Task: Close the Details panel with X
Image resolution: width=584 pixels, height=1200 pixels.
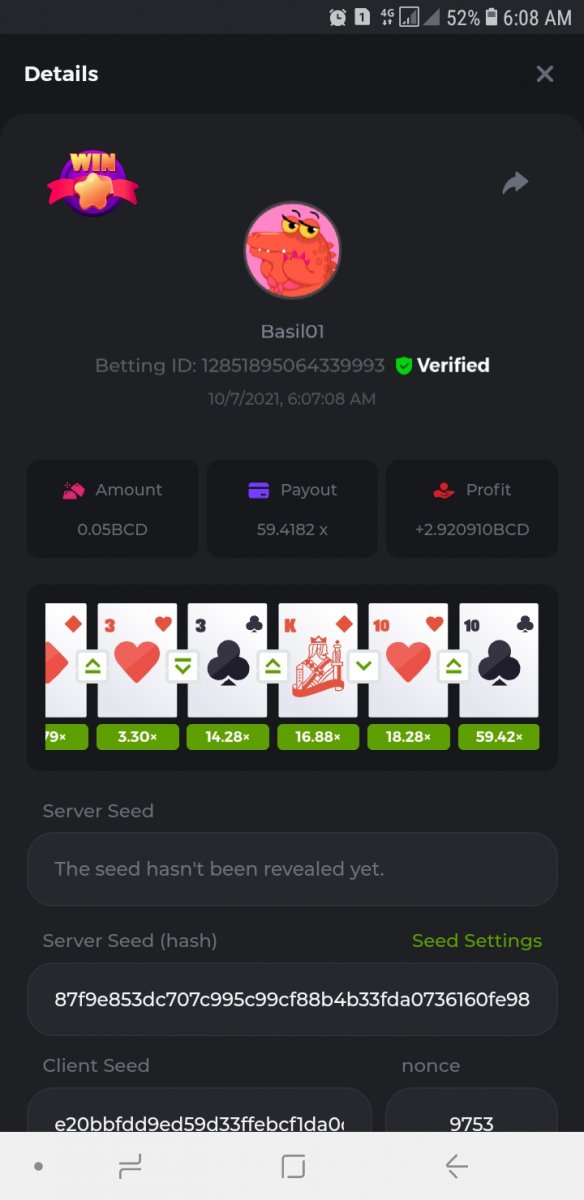Action: [x=544, y=74]
